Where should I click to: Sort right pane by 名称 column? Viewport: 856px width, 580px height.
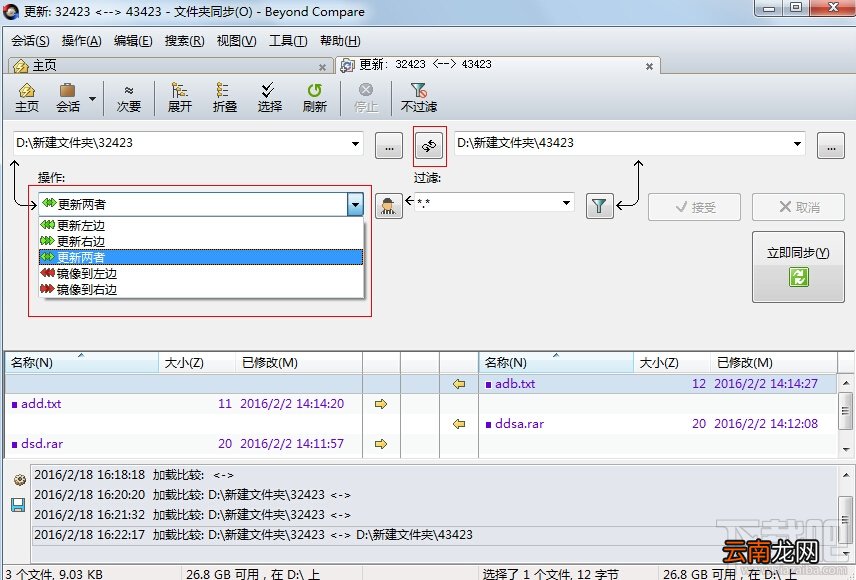tap(556, 363)
